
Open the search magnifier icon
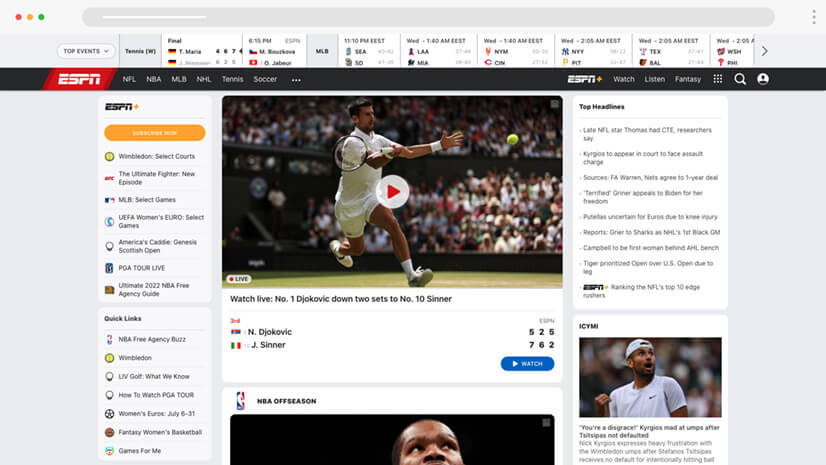point(740,79)
